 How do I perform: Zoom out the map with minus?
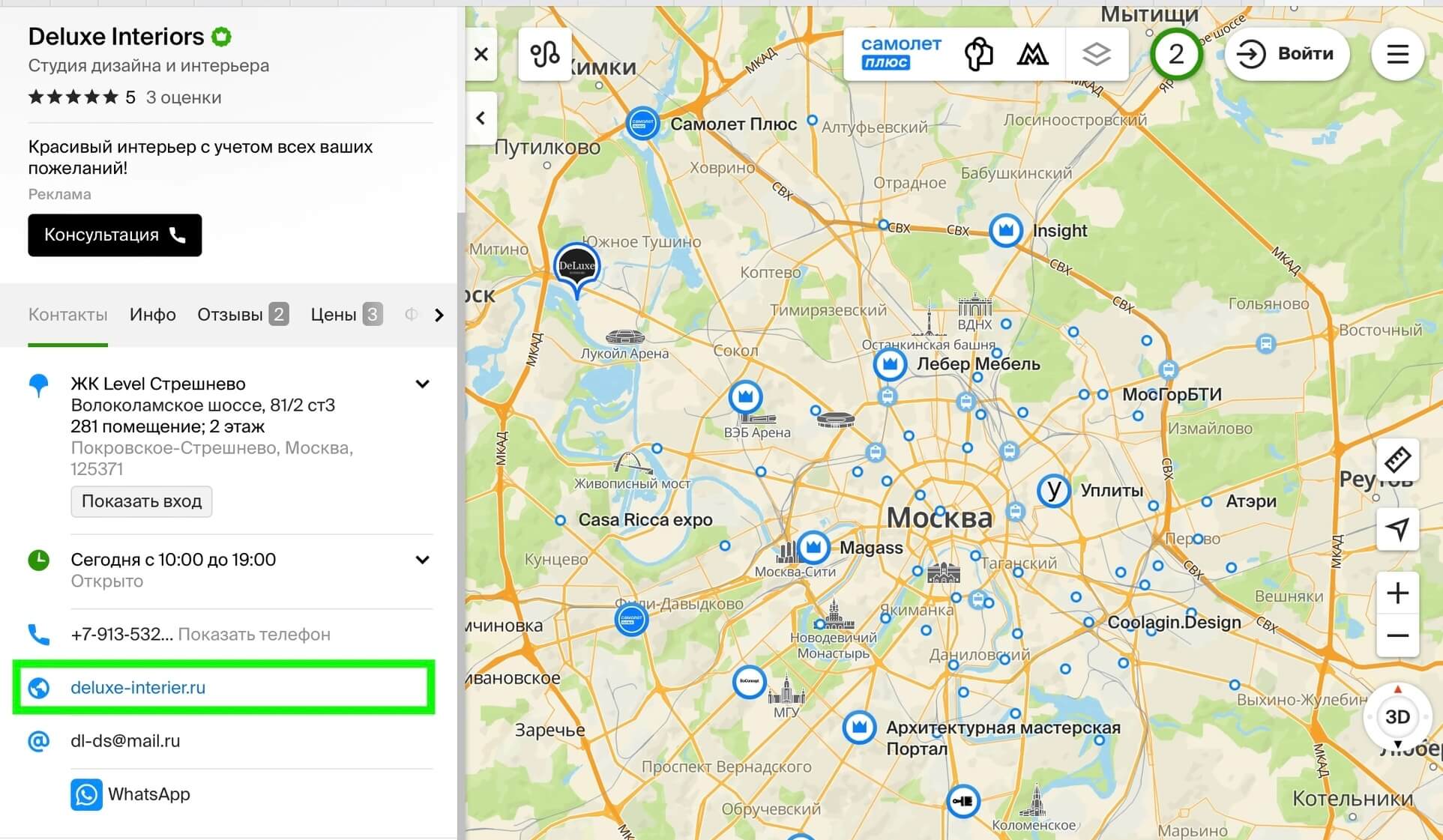coord(1397,635)
